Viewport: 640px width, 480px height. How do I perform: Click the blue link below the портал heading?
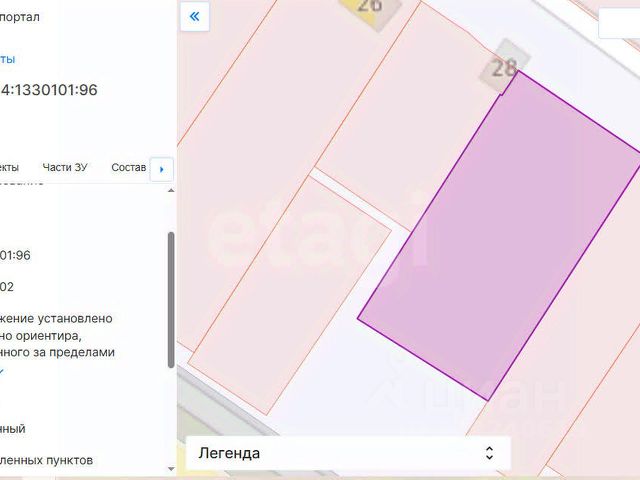pyautogui.click(x=7, y=59)
